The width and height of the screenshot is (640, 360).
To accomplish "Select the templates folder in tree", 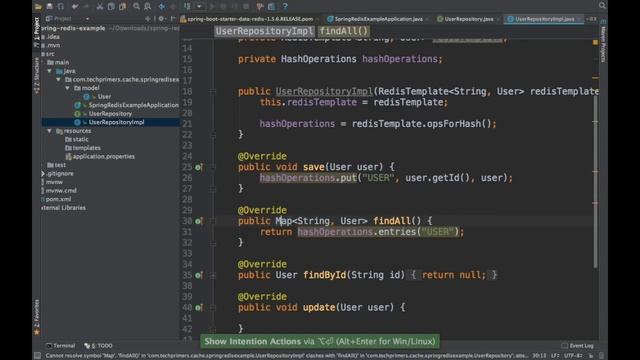I will point(83,148).
